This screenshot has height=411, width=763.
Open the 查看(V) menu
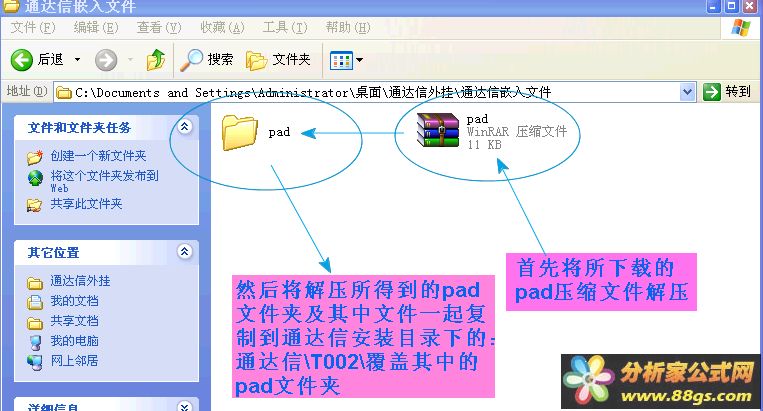(159, 27)
